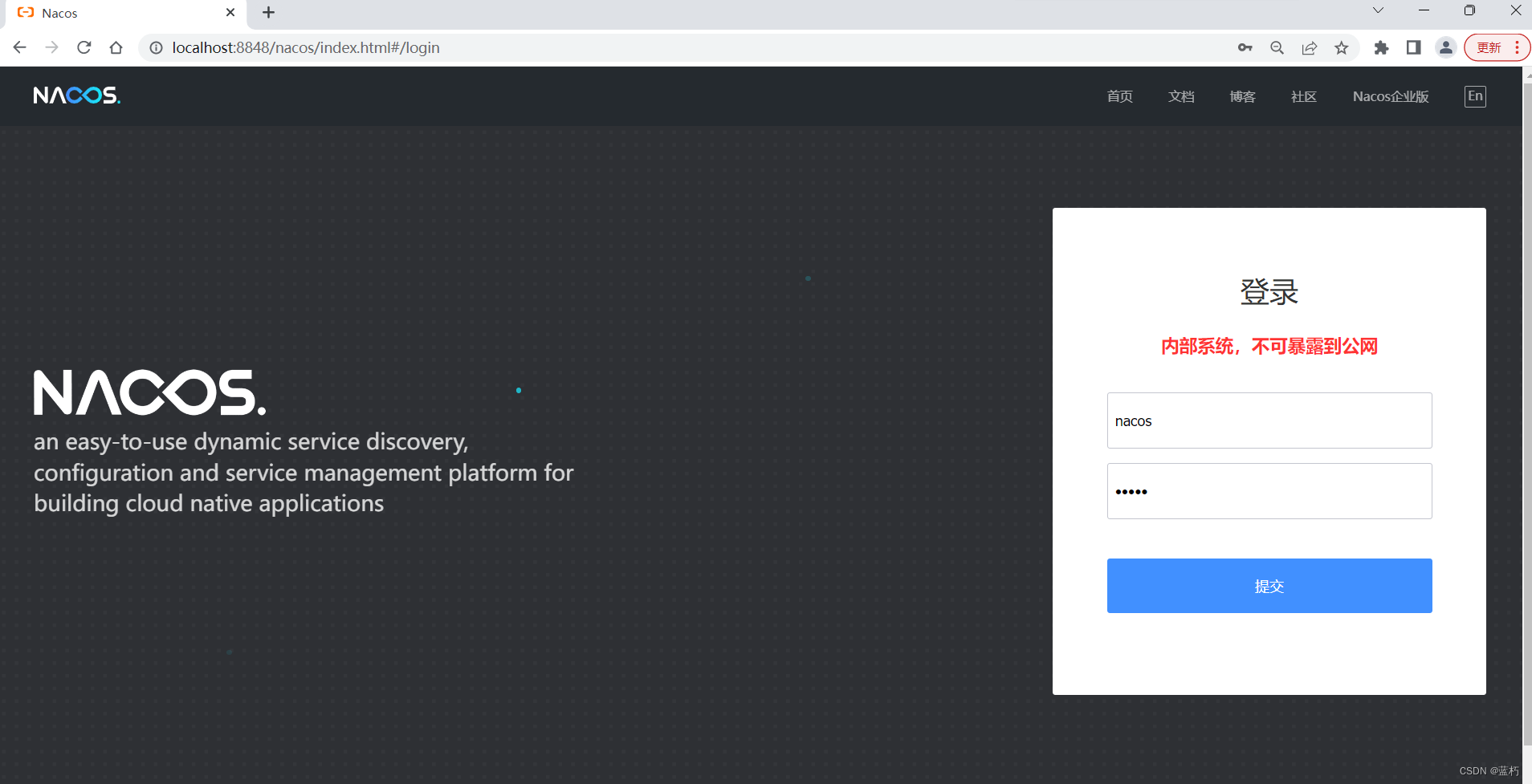This screenshot has width=1532, height=784.
Task: Open a new browser tab
Action: (269, 13)
